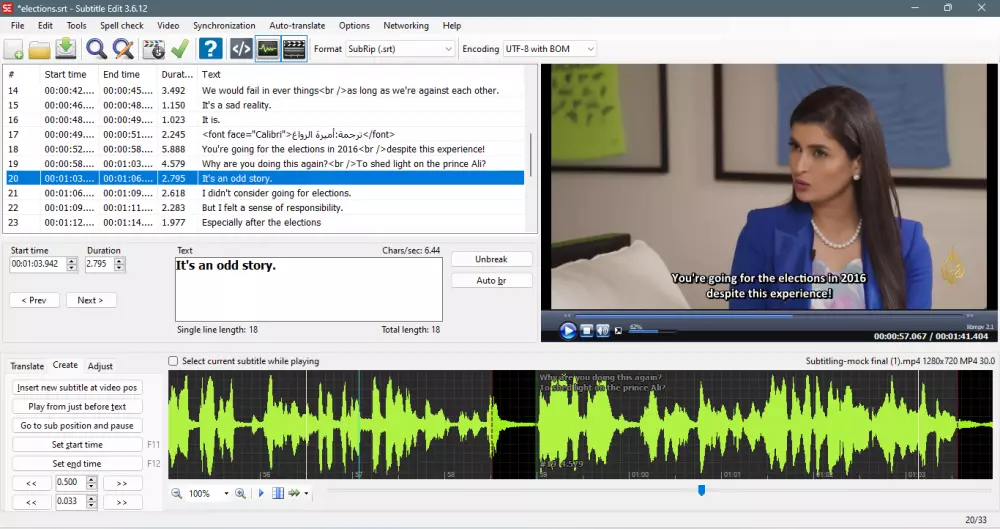Click the video seek progress bar
The image size is (1000, 529).
pyautogui.click(x=768, y=315)
